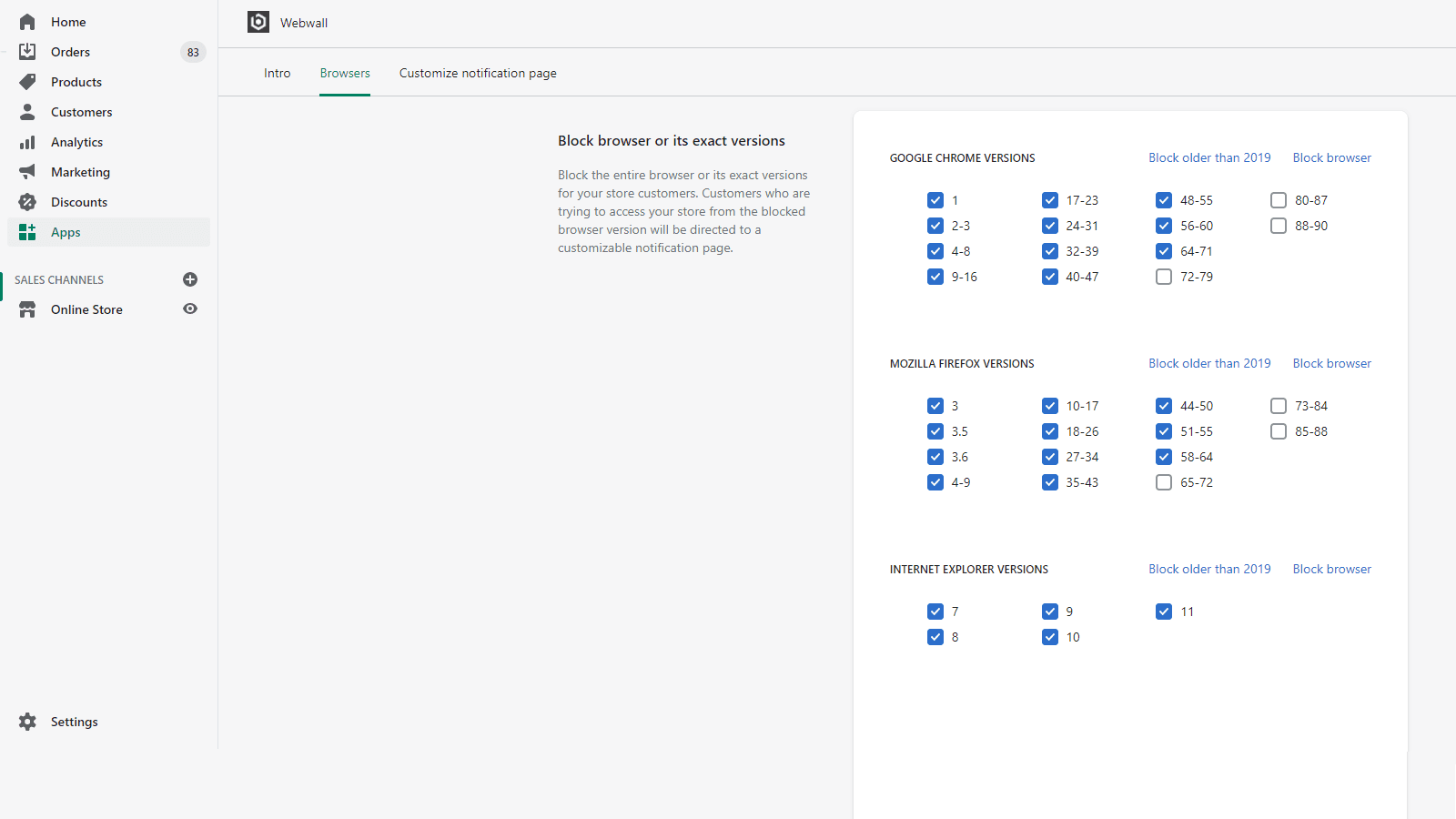The image size is (1456, 819).
Task: Toggle Online Store visibility with eye icon
Action: point(190,308)
